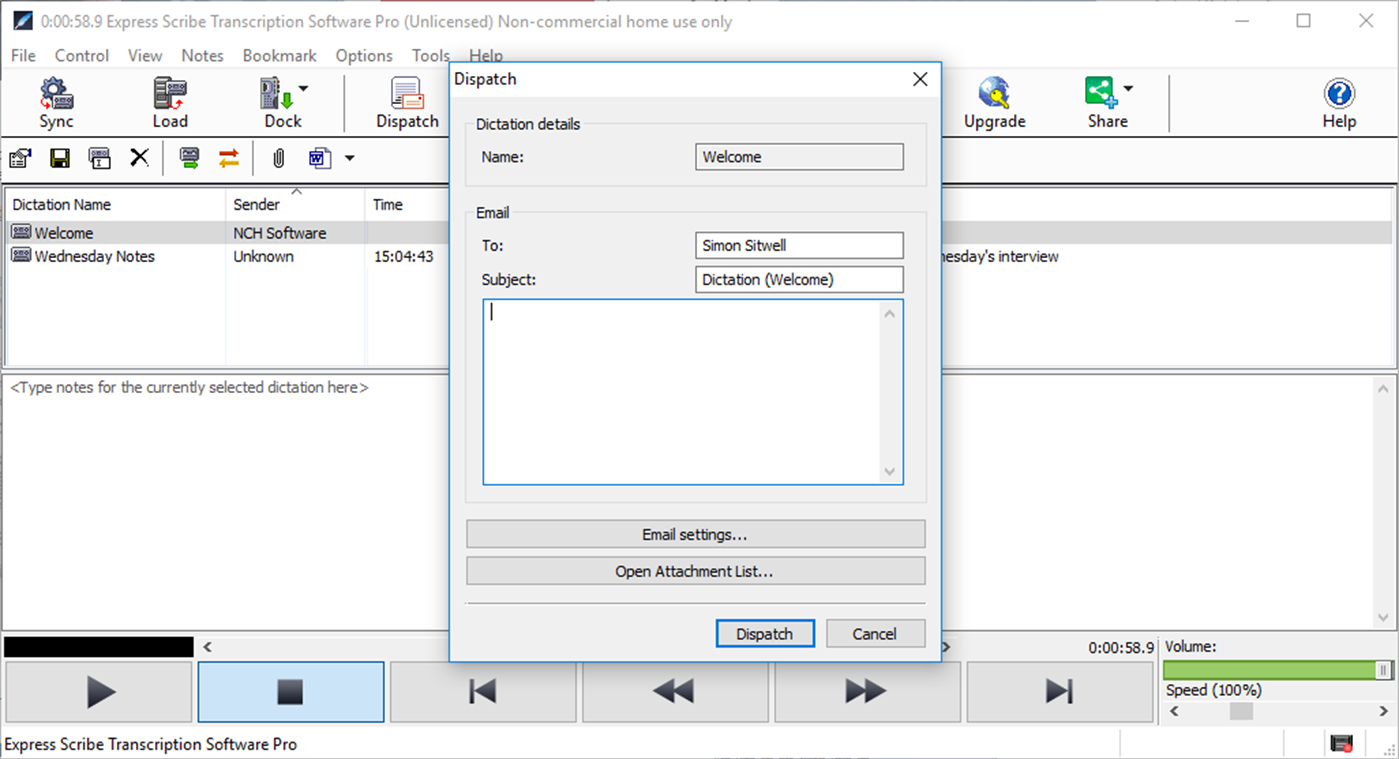Click the Open Attachment List button
The width and height of the screenshot is (1399, 759).
(x=695, y=570)
